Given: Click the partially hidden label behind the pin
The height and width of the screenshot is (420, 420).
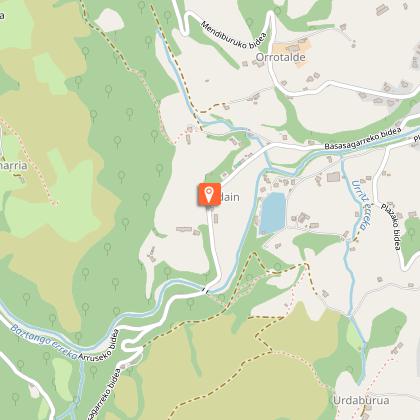Looking at the screenshot, I should (230, 197).
